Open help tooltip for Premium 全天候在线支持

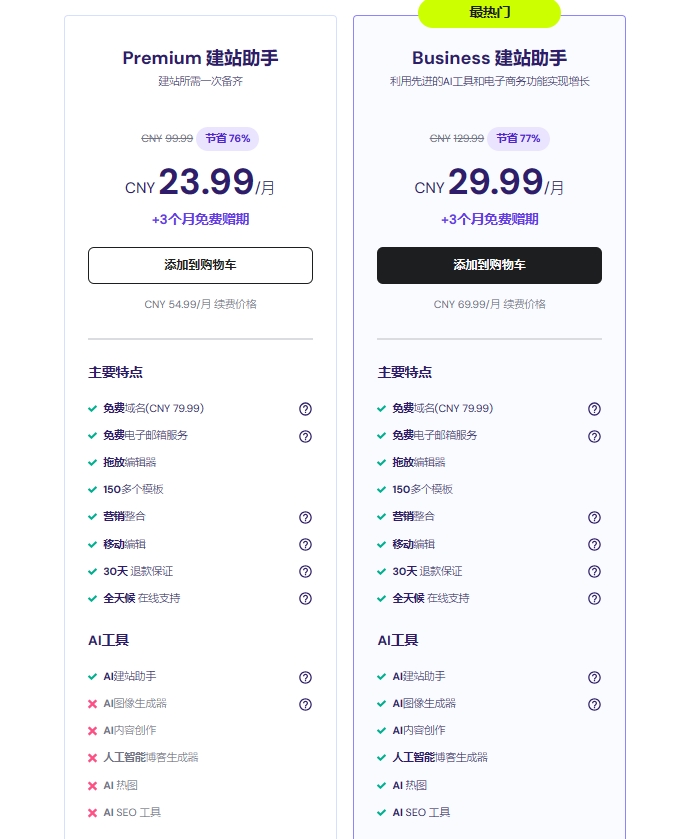(305, 598)
